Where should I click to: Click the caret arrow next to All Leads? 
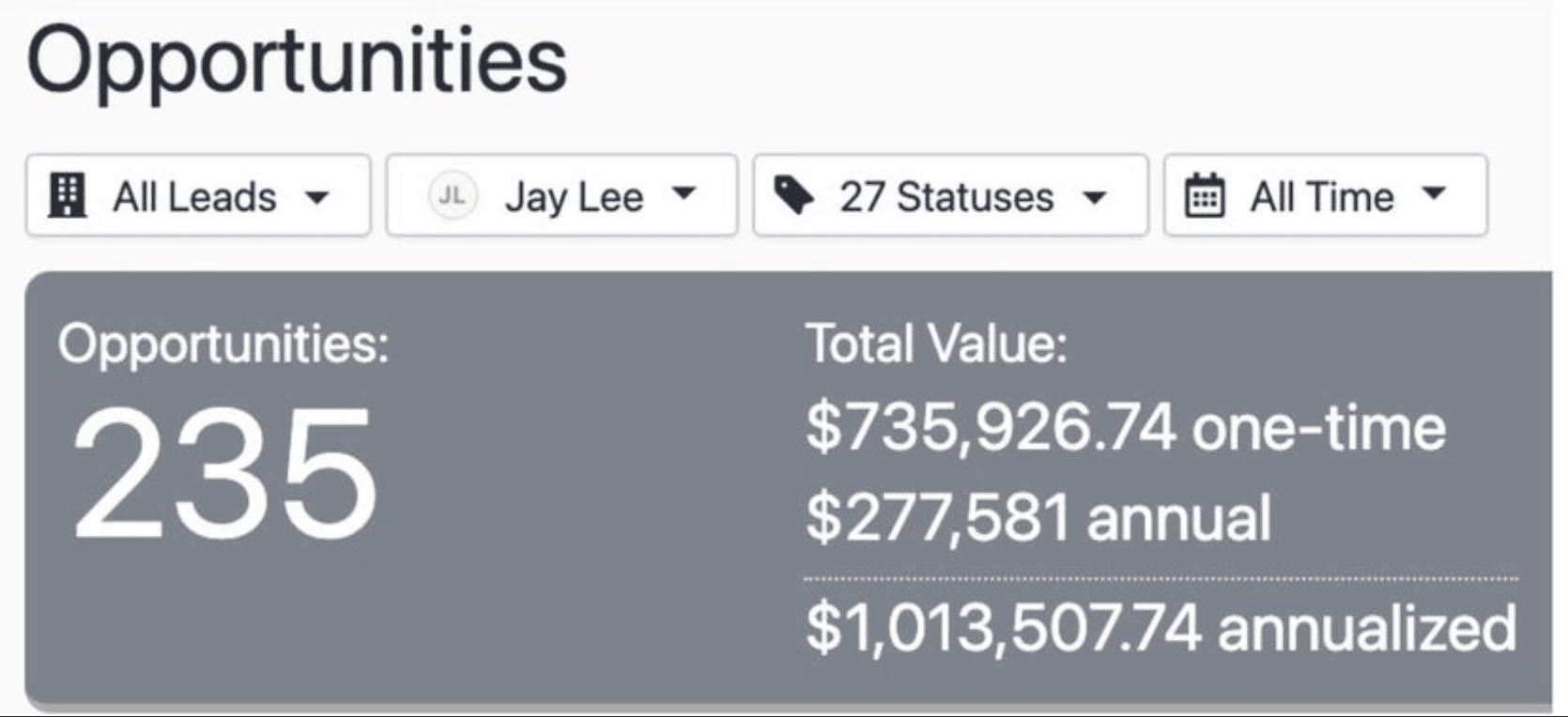point(317,198)
